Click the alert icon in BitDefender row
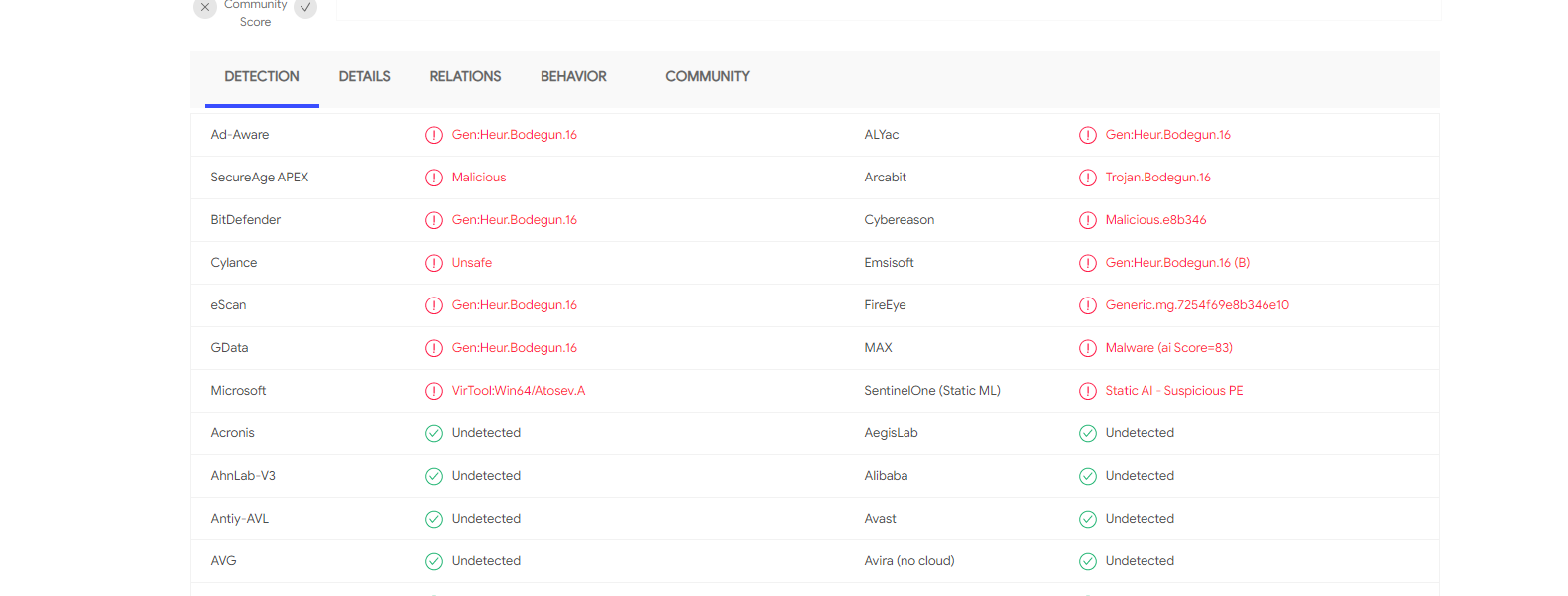 pos(434,220)
